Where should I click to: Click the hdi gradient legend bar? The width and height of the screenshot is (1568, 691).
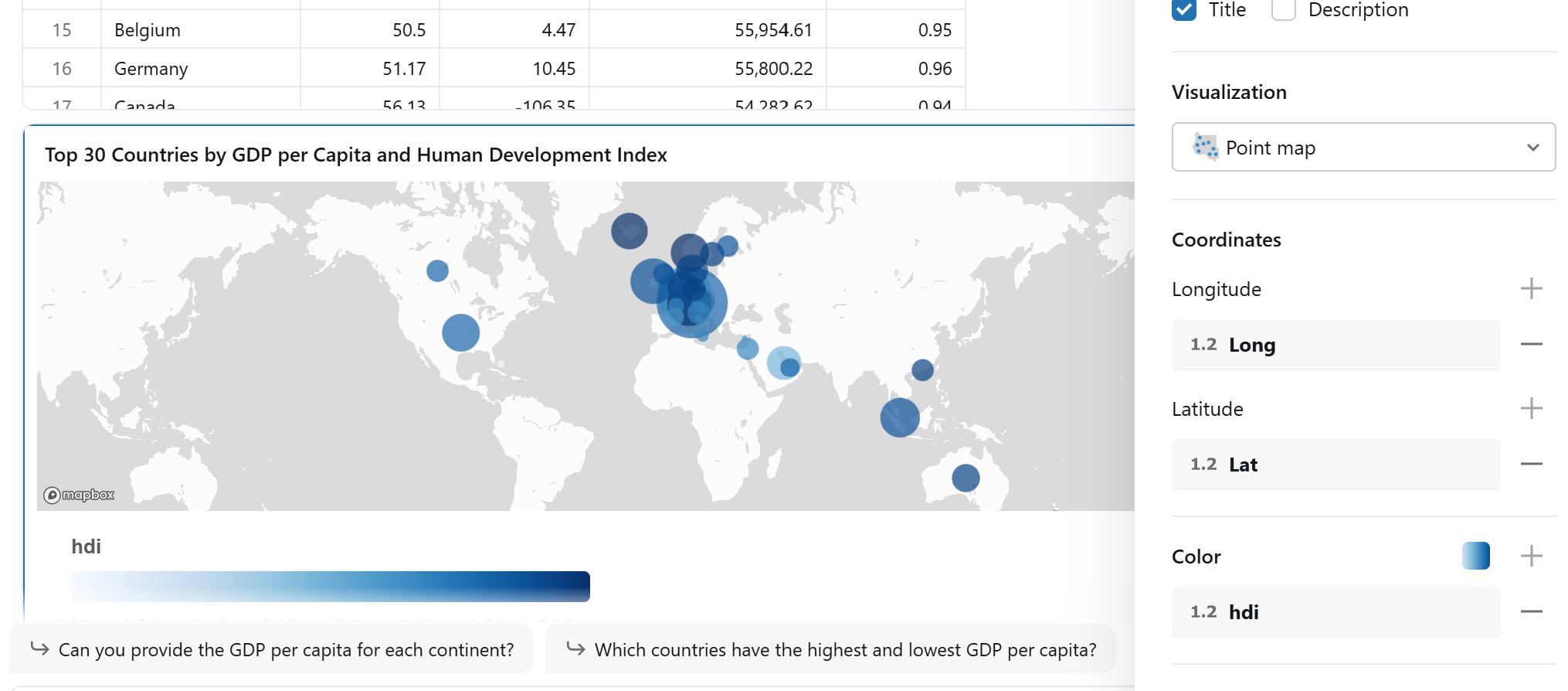[330, 587]
